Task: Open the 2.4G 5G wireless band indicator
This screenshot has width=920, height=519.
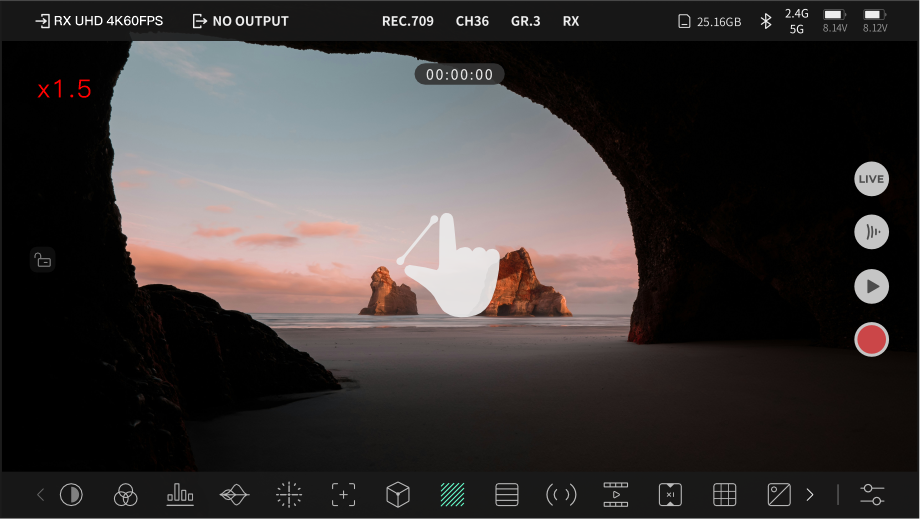Action: [x=797, y=21]
